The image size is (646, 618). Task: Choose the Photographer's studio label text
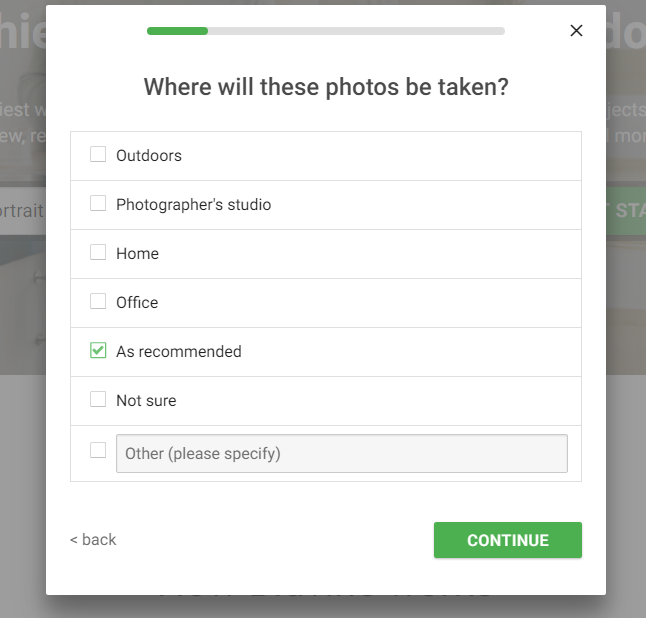[x=194, y=205]
